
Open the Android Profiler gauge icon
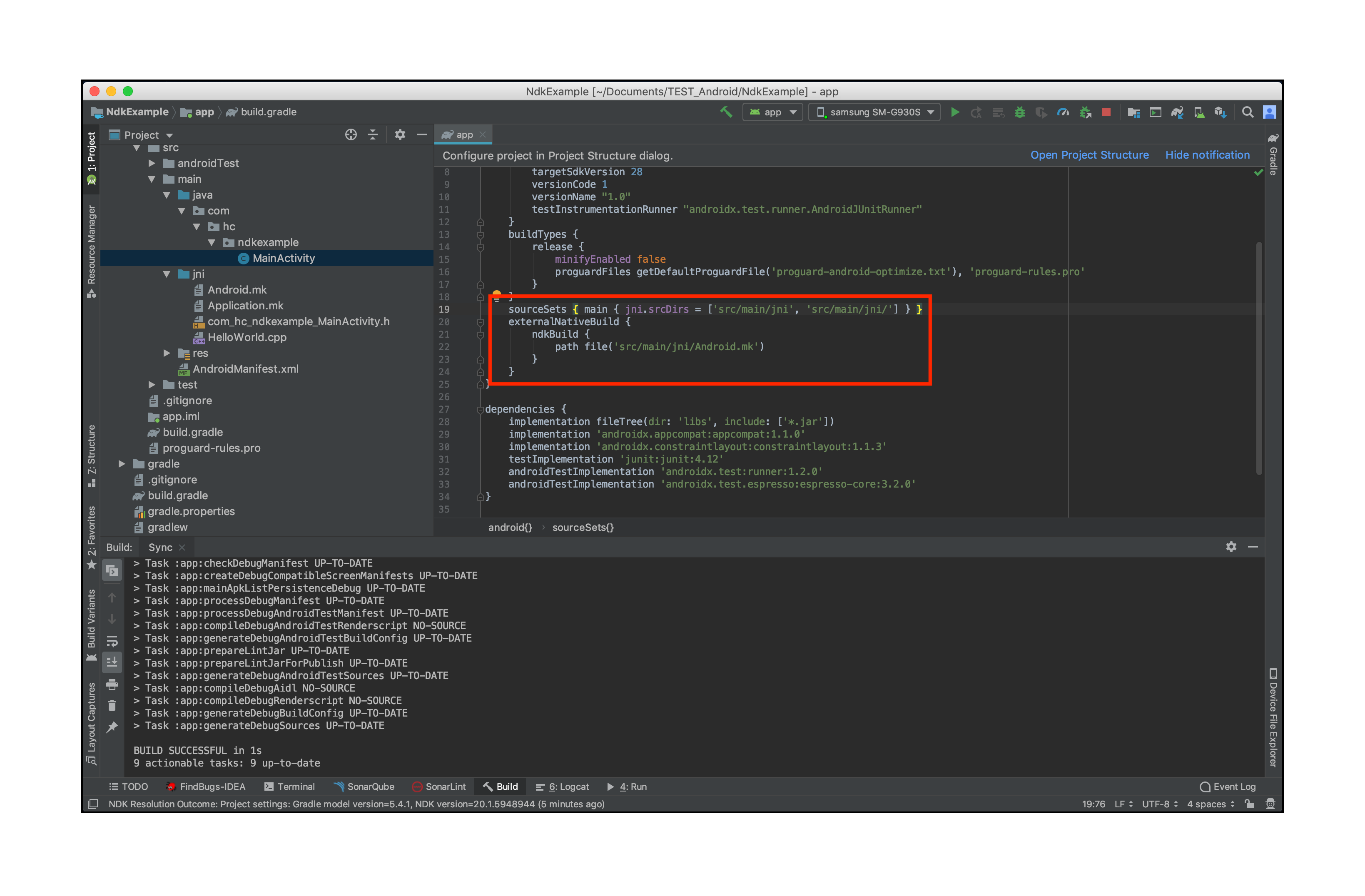1063,112
